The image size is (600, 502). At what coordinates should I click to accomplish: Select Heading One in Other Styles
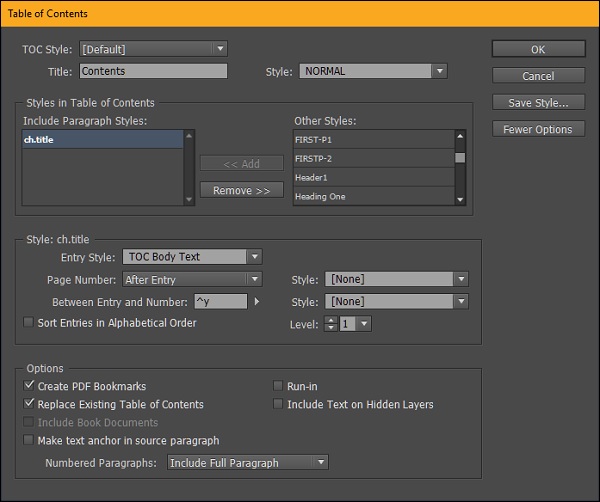click(x=373, y=196)
